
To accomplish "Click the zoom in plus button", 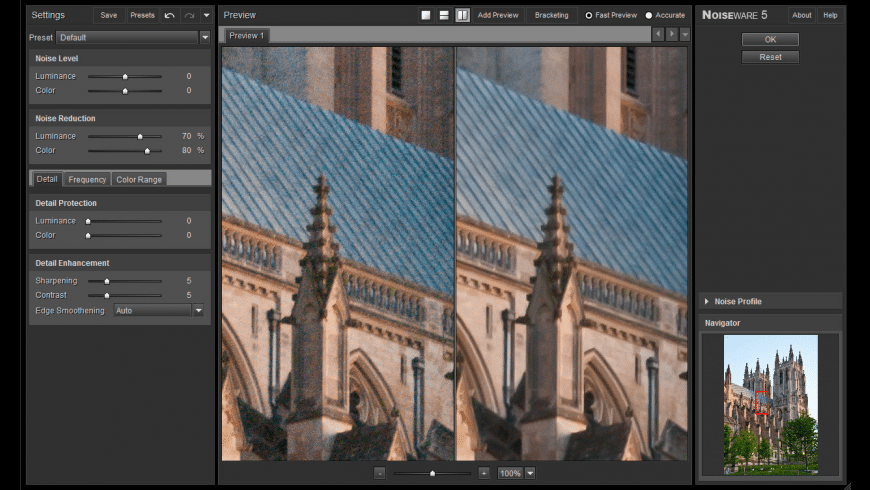I will click(x=484, y=473).
